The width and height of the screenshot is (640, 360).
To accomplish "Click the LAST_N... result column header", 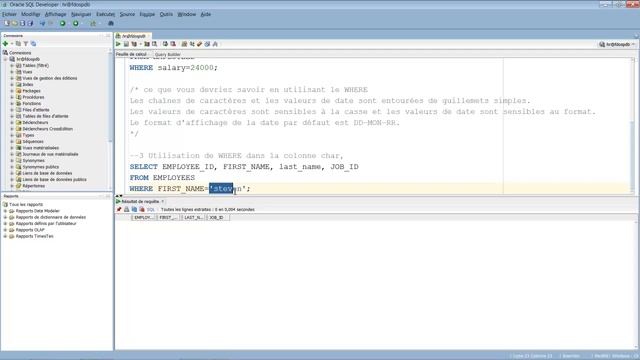I will [193, 218].
